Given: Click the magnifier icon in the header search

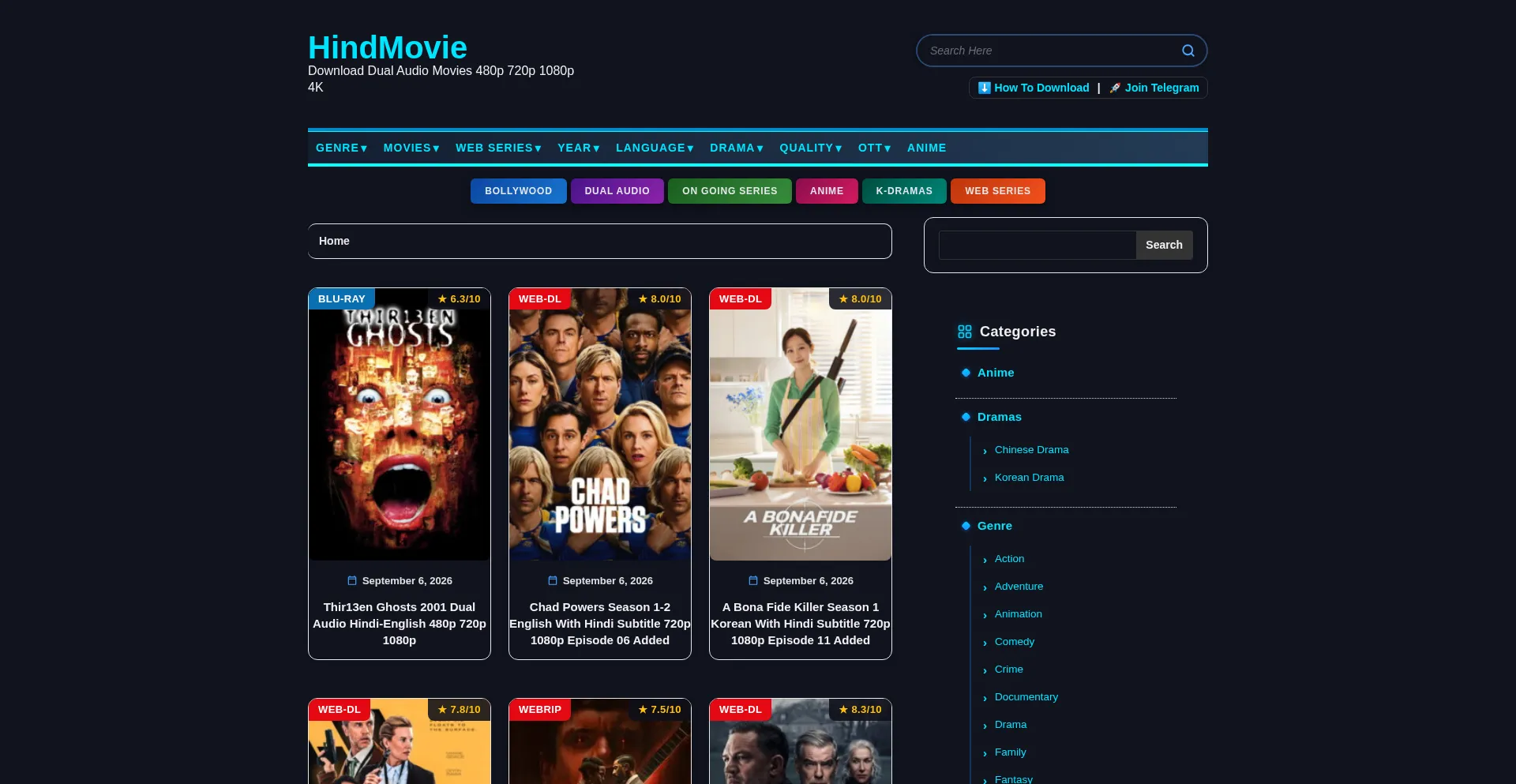Looking at the screenshot, I should tap(1188, 51).
